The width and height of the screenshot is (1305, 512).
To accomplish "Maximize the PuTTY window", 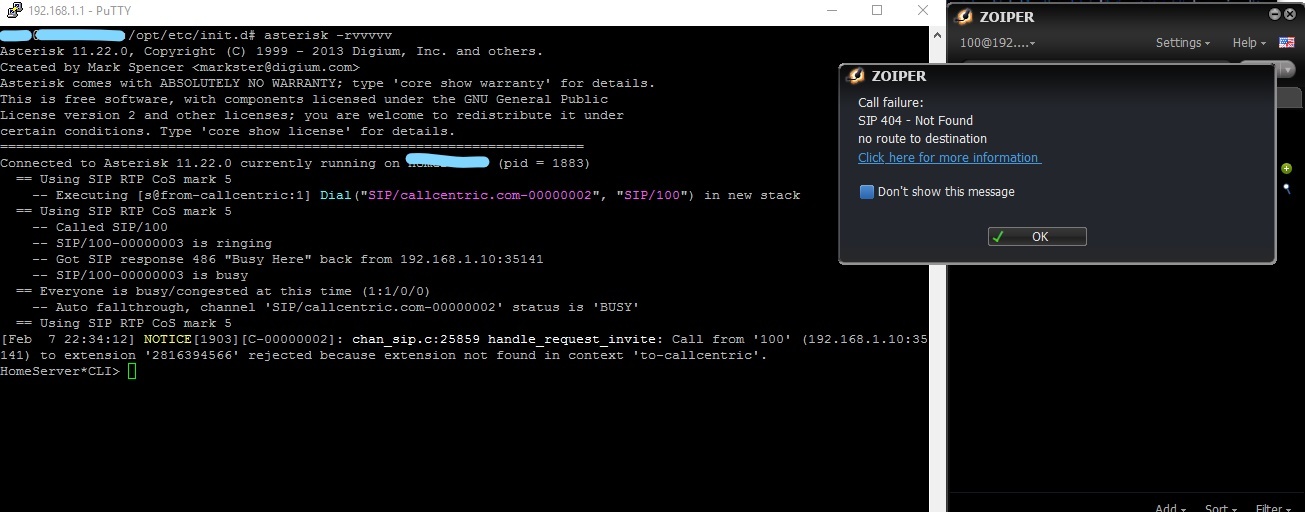I will (877, 10).
